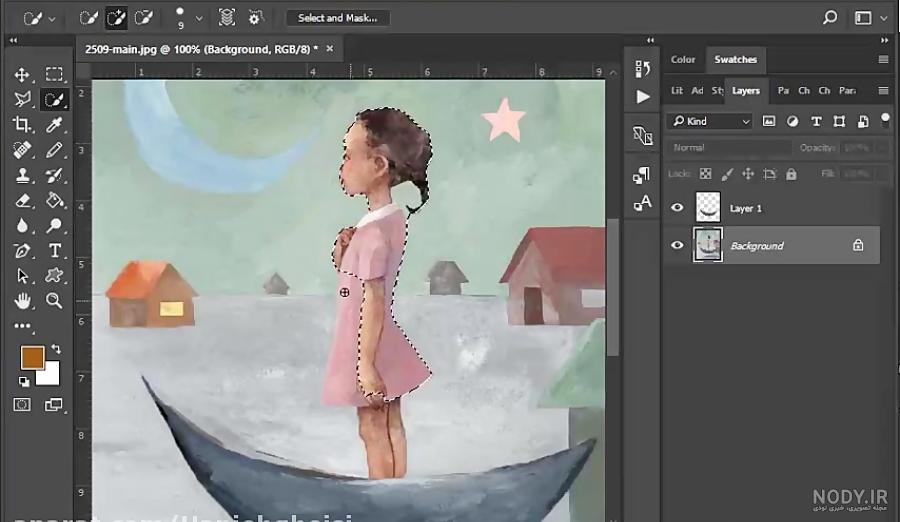
Task: Expand the blend mode Normal dropdown
Action: (728, 148)
